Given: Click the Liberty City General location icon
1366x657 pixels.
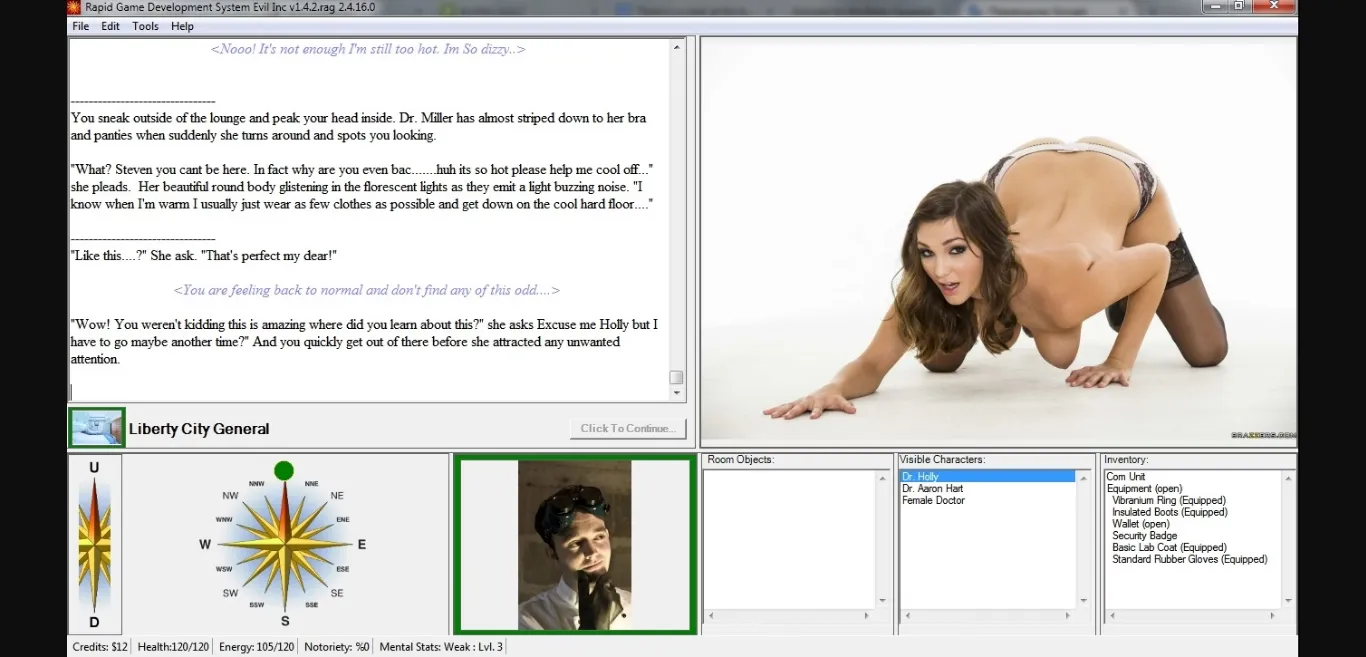Looking at the screenshot, I should [x=97, y=428].
